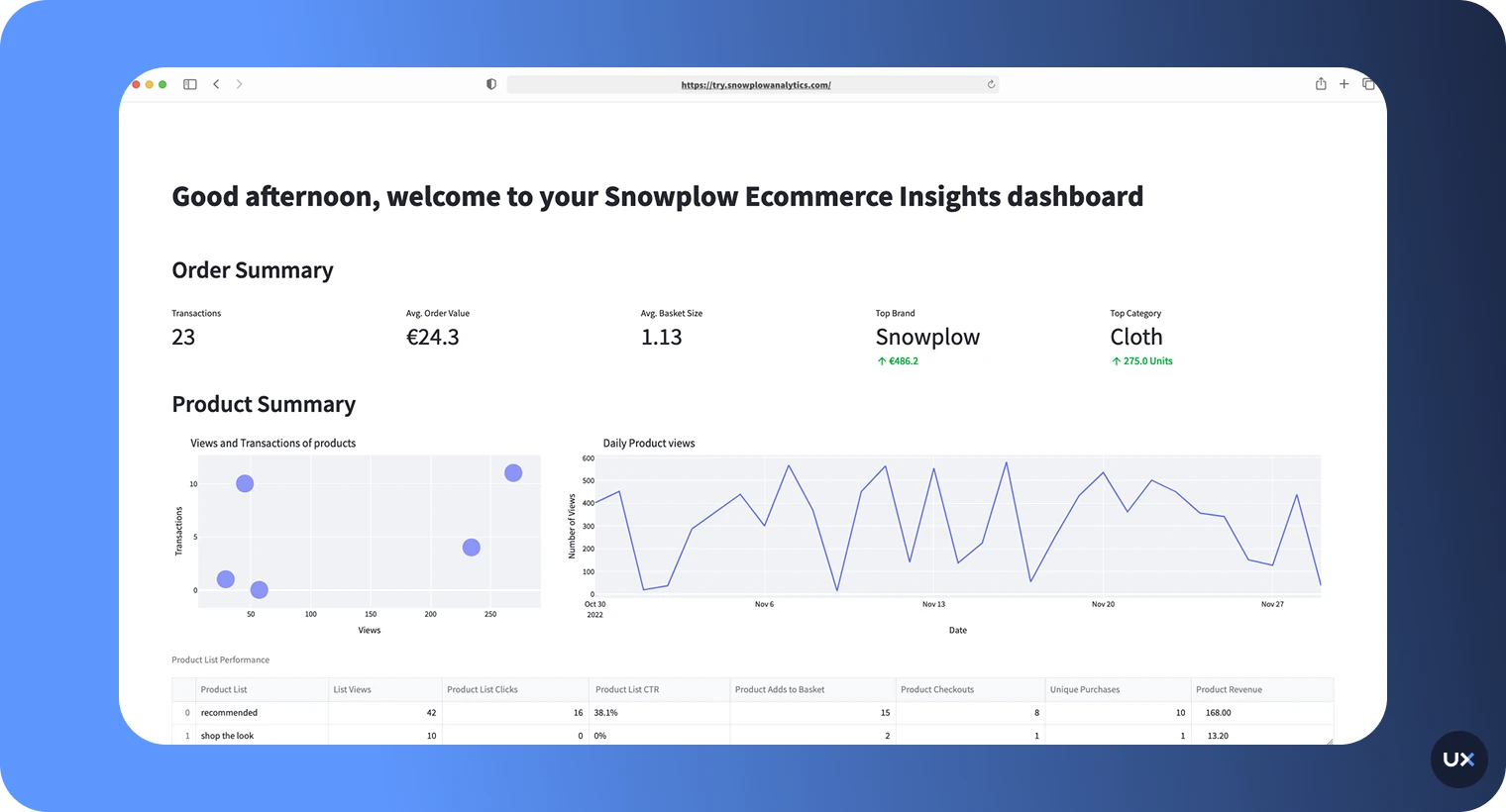Open a new tab with the plus icon
This screenshot has height=812, width=1506.
click(x=1345, y=84)
